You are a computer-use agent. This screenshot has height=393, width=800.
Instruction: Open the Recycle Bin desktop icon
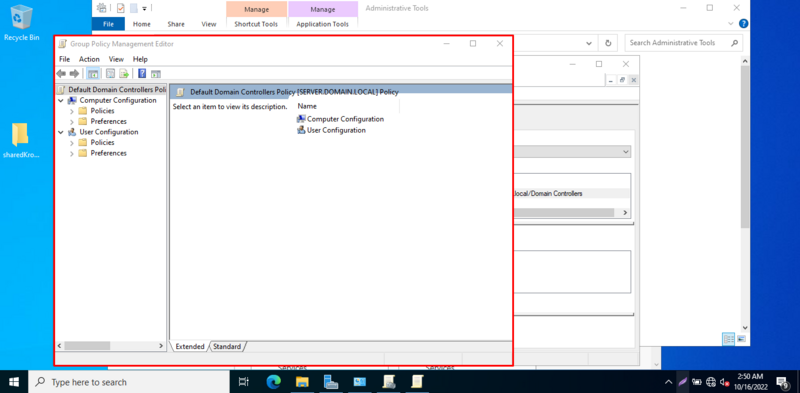[x=21, y=23]
